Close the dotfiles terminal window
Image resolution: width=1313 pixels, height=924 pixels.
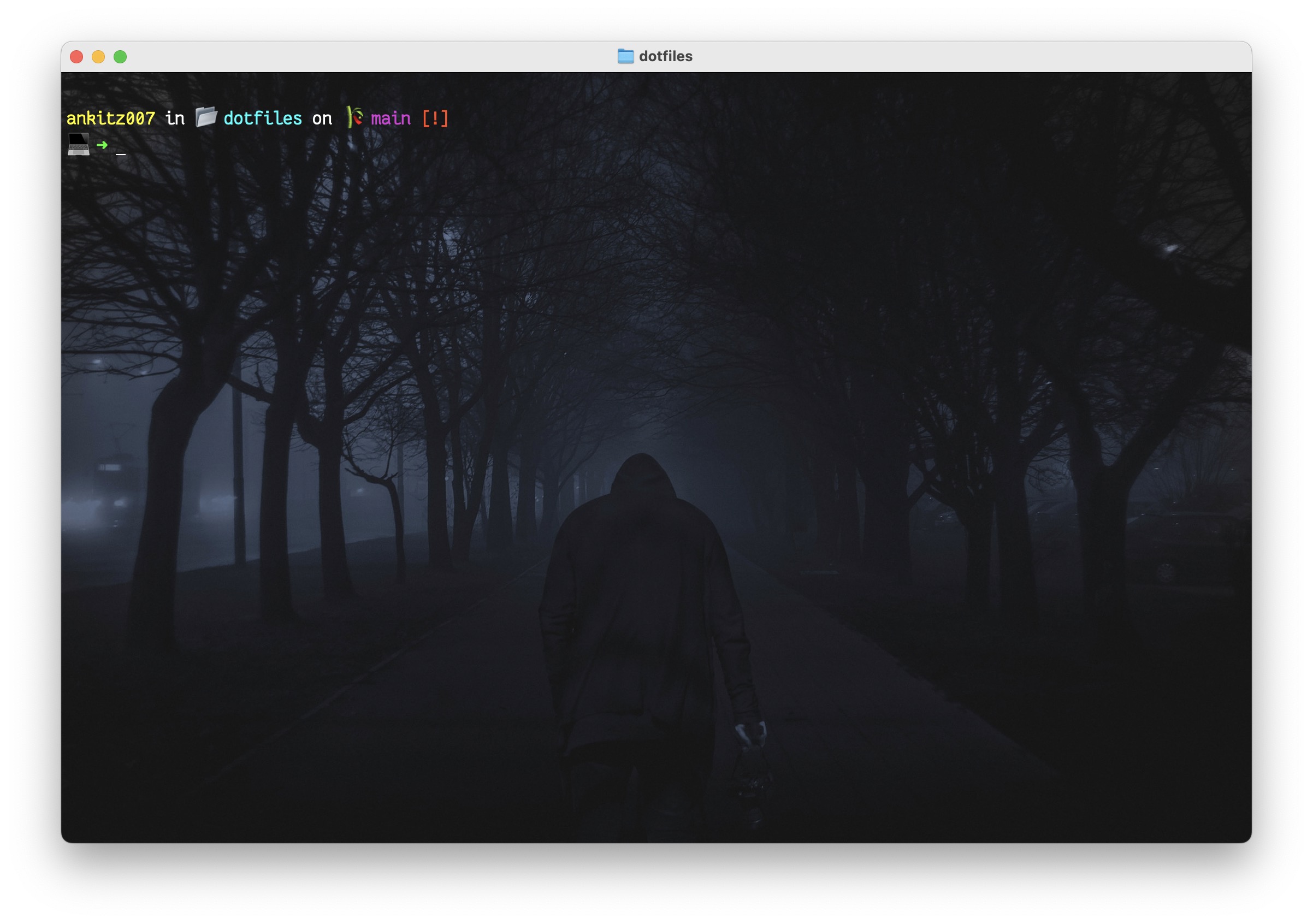click(76, 57)
